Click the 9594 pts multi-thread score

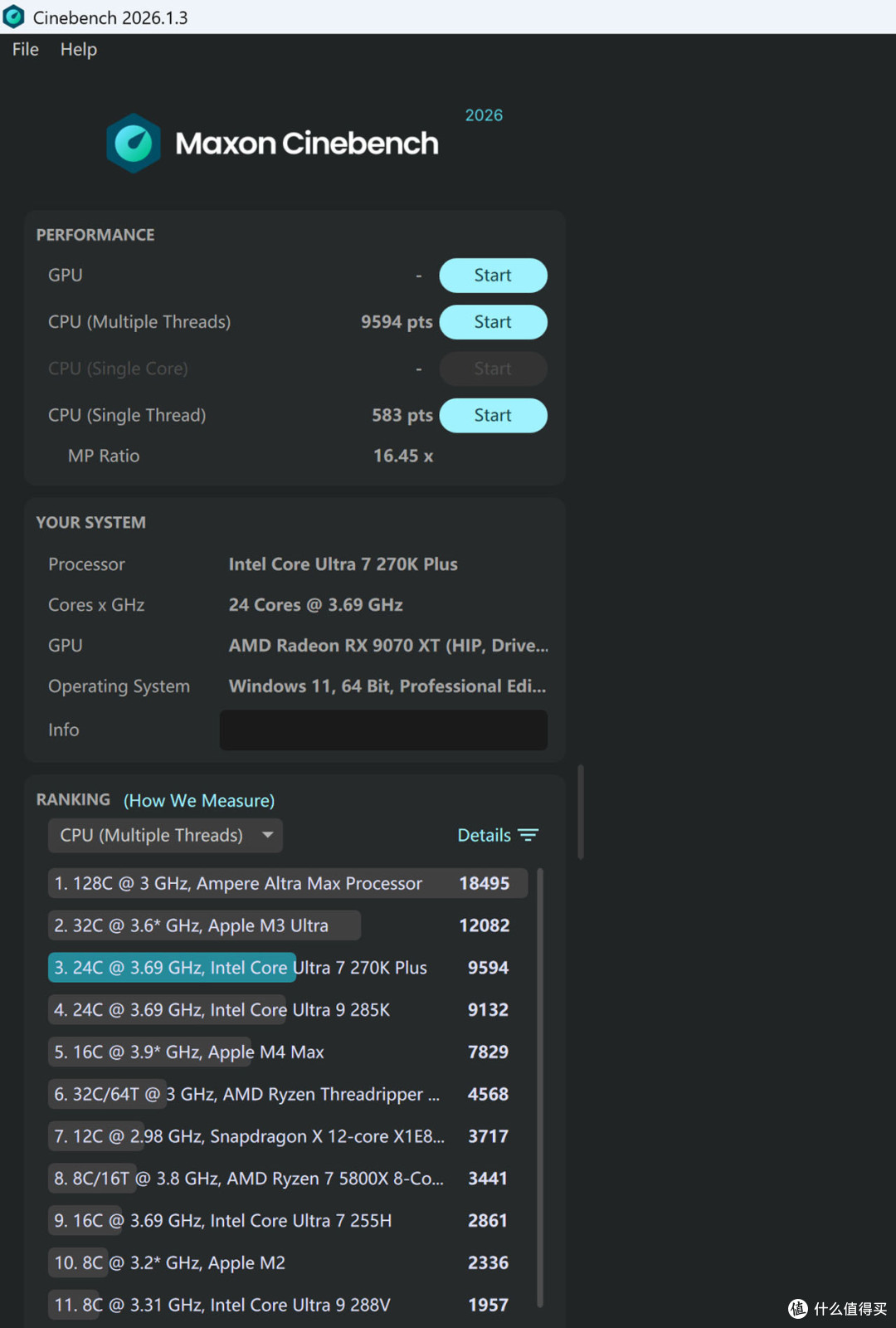click(x=397, y=322)
